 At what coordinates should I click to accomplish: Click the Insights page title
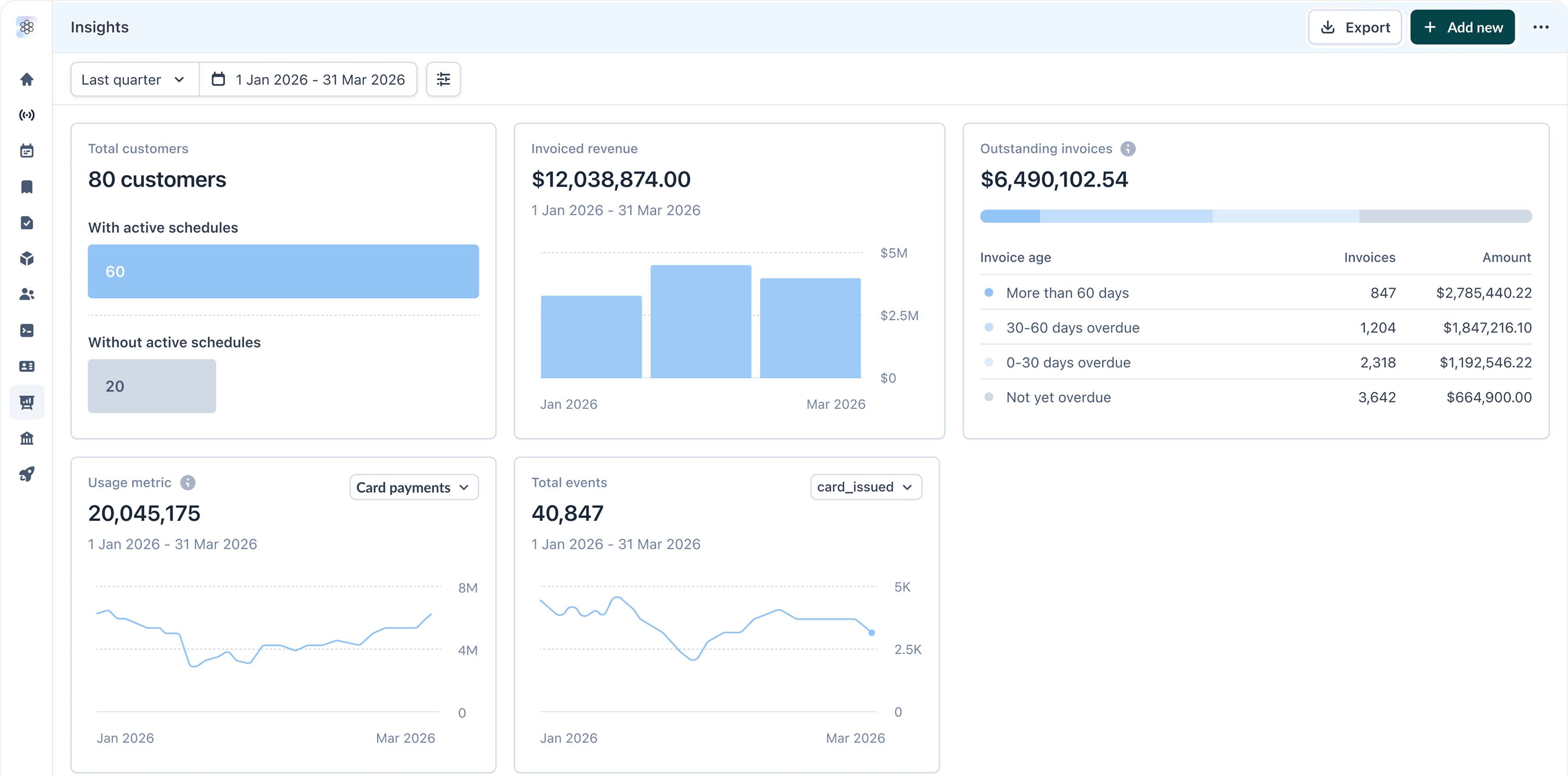coord(100,28)
